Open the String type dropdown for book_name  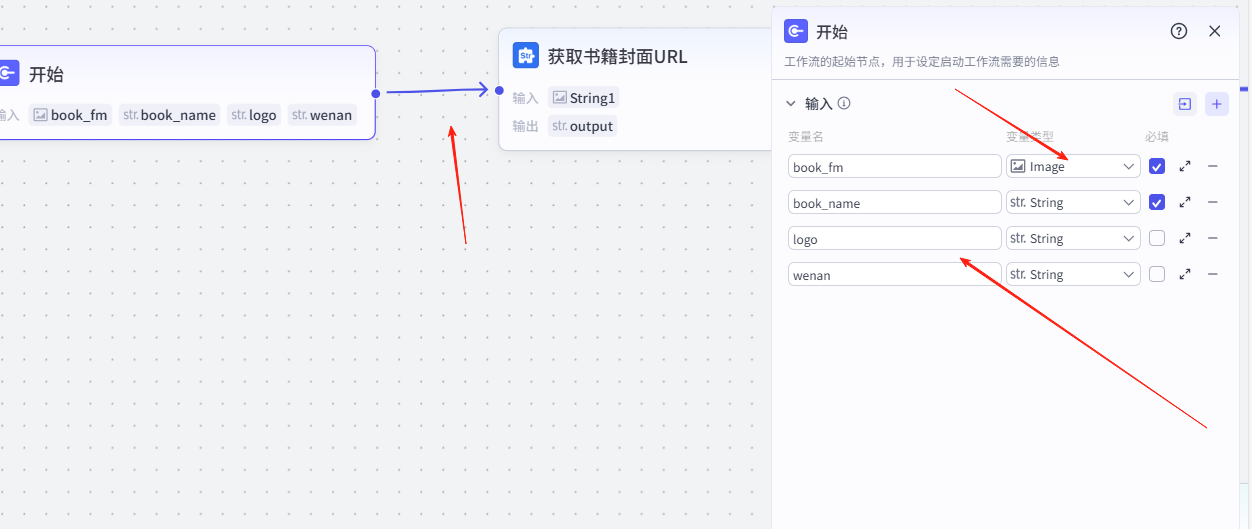point(1073,203)
